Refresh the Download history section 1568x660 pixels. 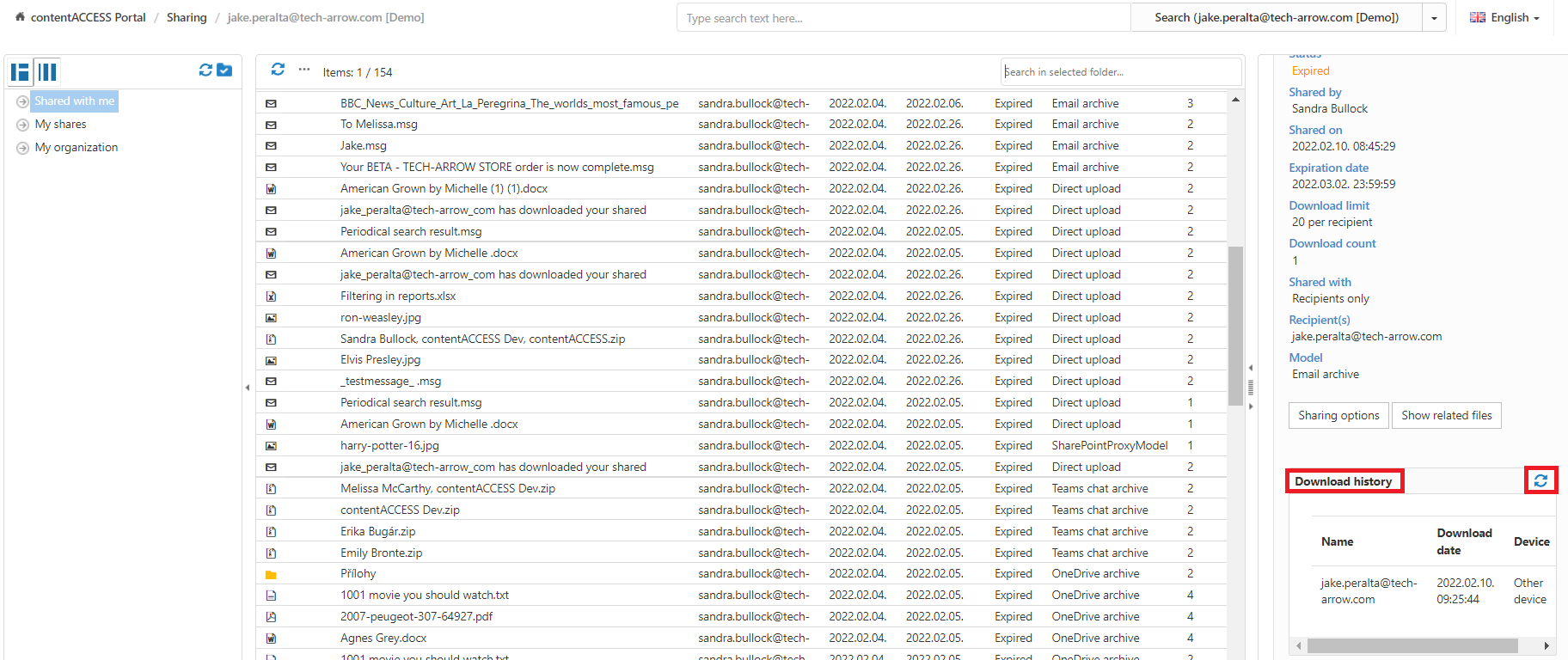click(x=1540, y=481)
